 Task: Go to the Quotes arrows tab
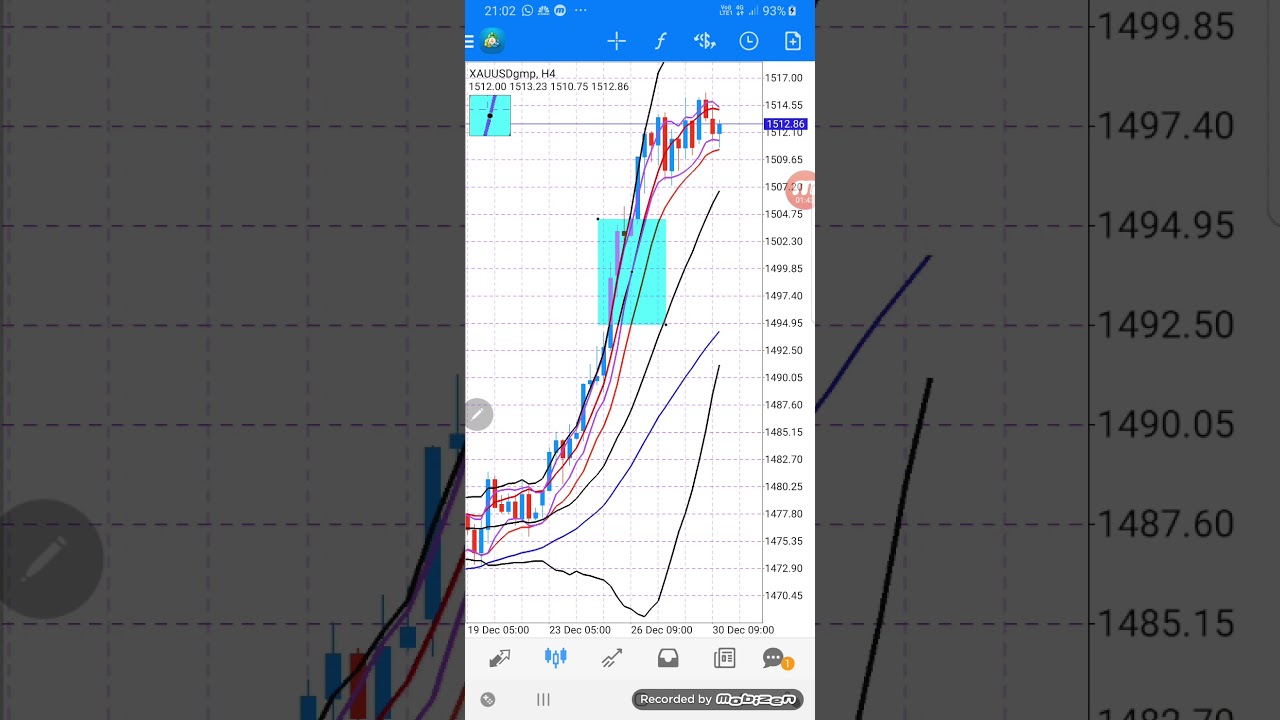pos(499,658)
